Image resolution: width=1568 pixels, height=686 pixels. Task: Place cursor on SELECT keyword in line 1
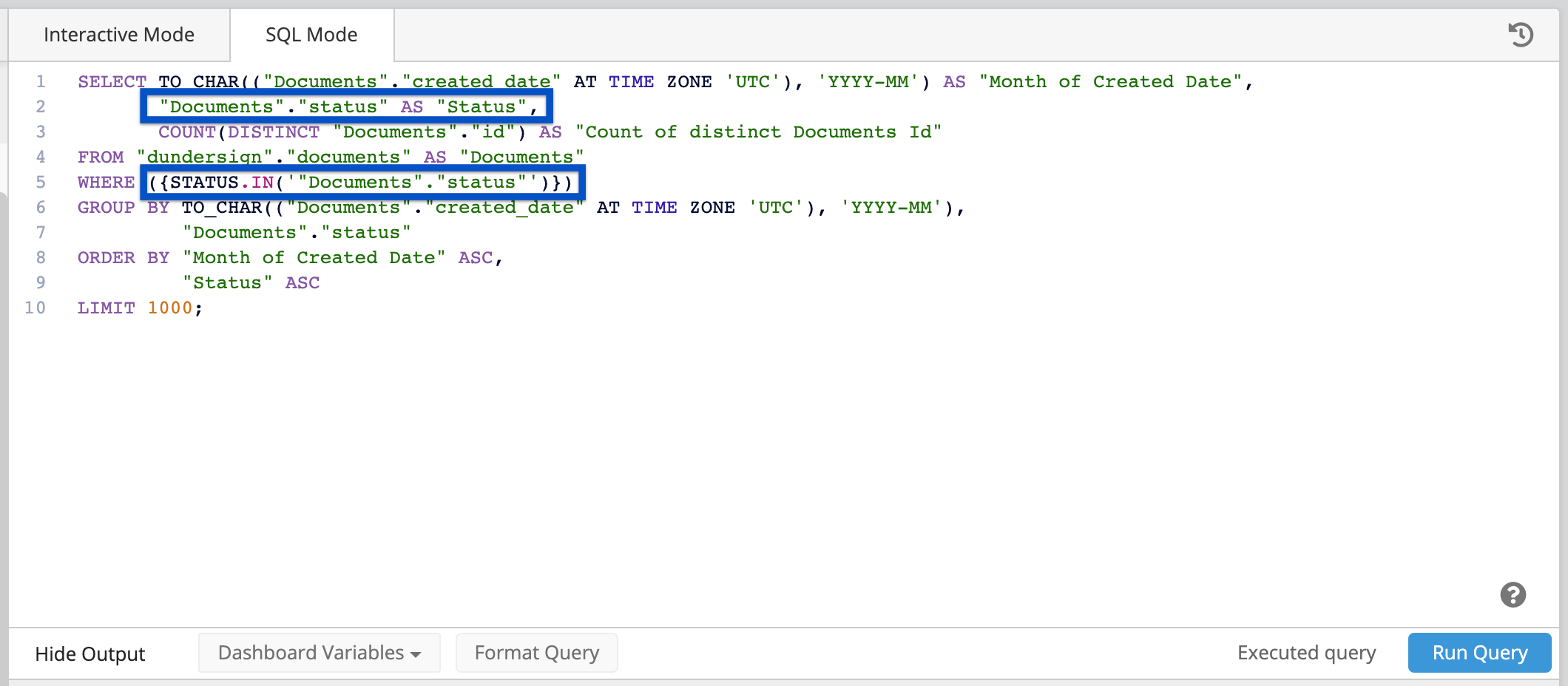point(112,81)
